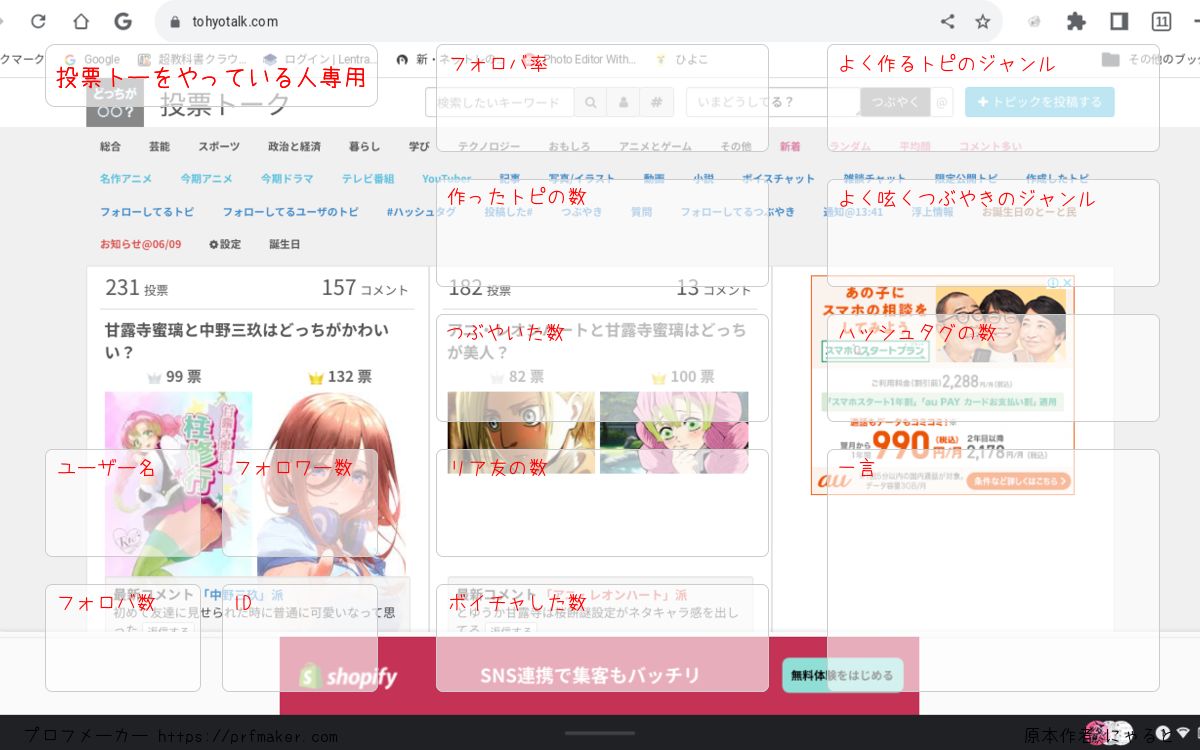Select the テクノロジー category tab
Screen dimensions: 1200x750
489,146
